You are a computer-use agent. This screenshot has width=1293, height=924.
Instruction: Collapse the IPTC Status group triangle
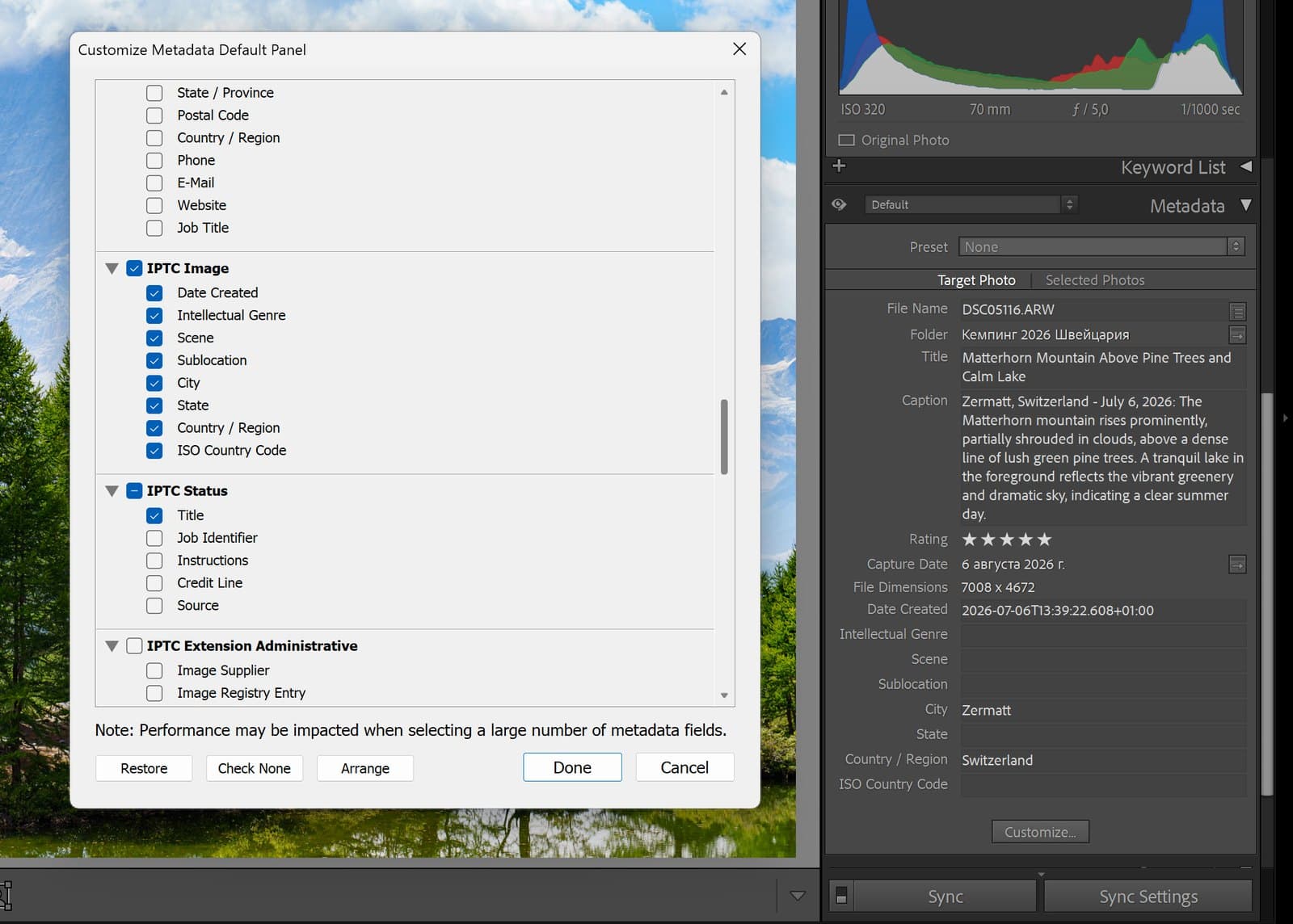coord(112,490)
